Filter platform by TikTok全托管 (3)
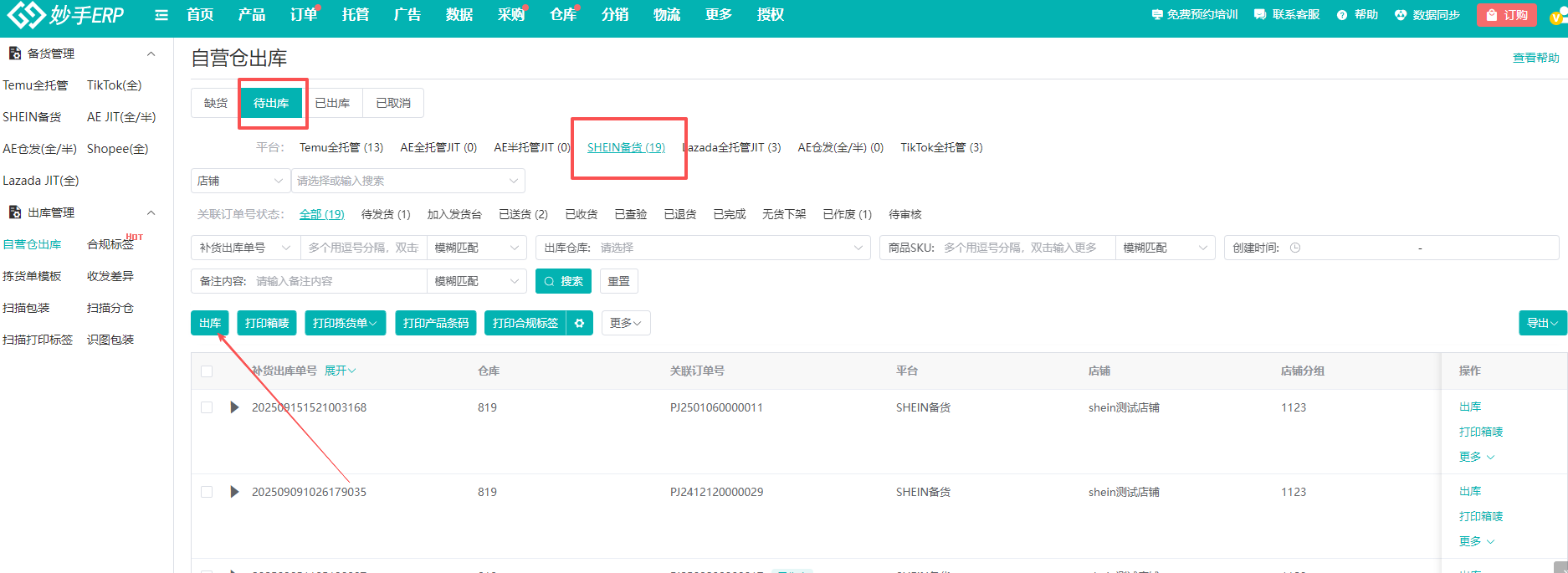 click(x=941, y=147)
